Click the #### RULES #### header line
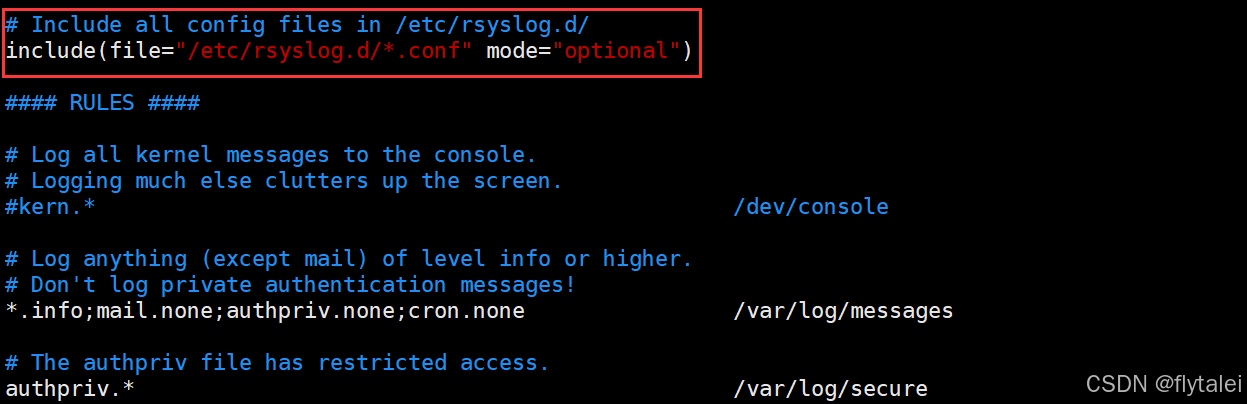The width and height of the screenshot is (1247, 404). pos(103,102)
